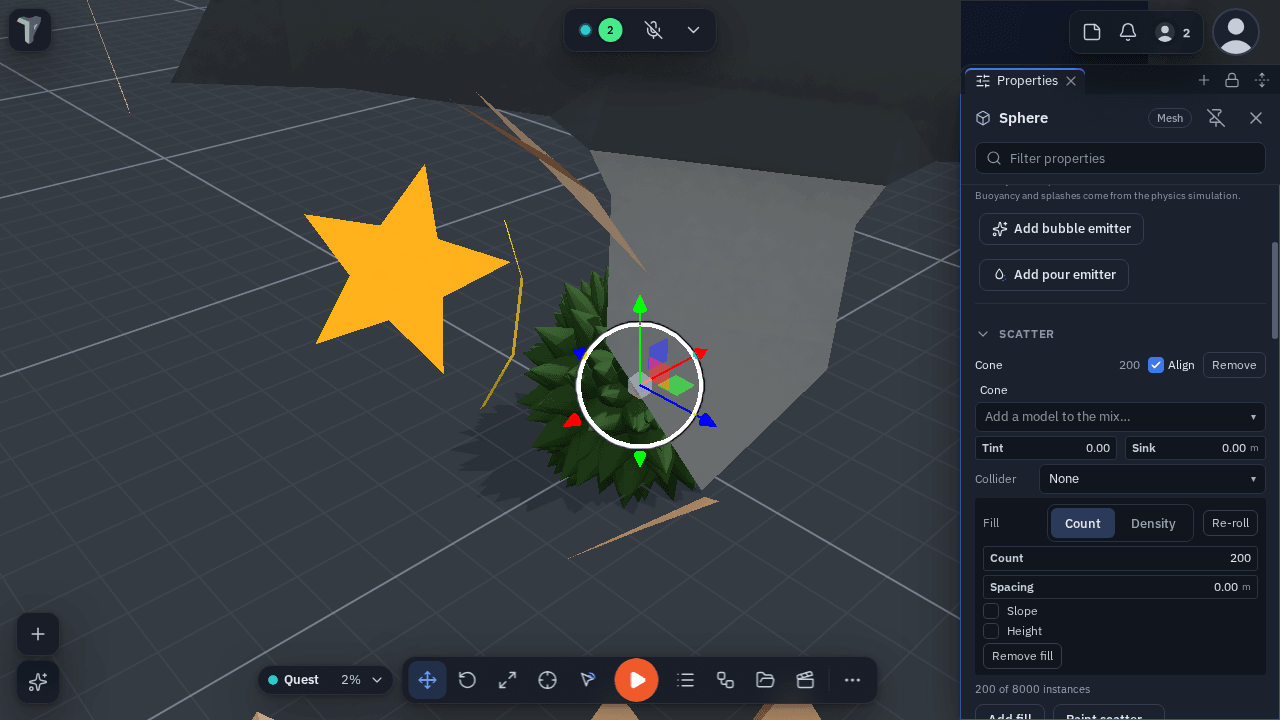Select the Scale tool in the toolbar
Image resolution: width=1280 pixels, height=720 pixels.
tap(507, 680)
